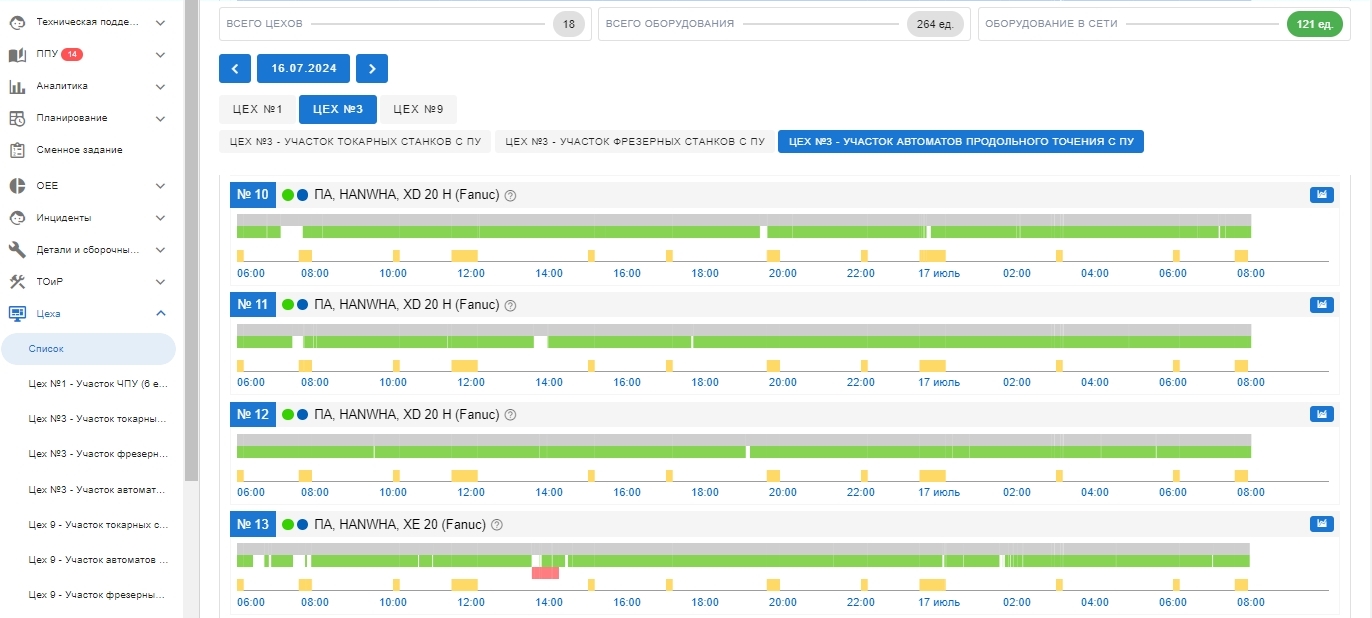This screenshot has width=1372, height=618.
Task: Click the ТОиР tools icon
Action: [17, 282]
